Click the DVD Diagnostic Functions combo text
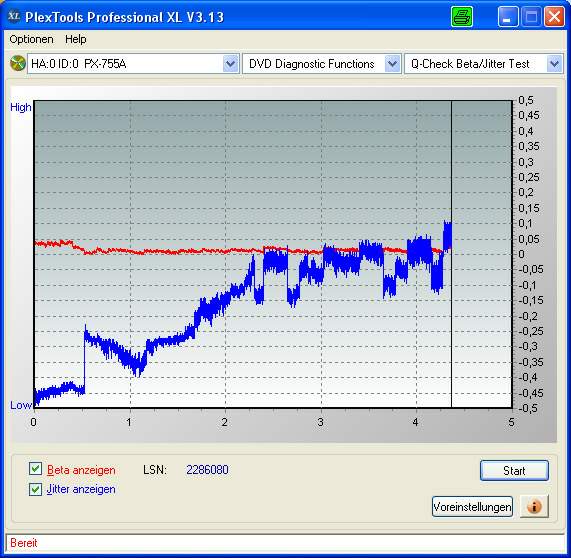This screenshot has width=571, height=558. 312,64
